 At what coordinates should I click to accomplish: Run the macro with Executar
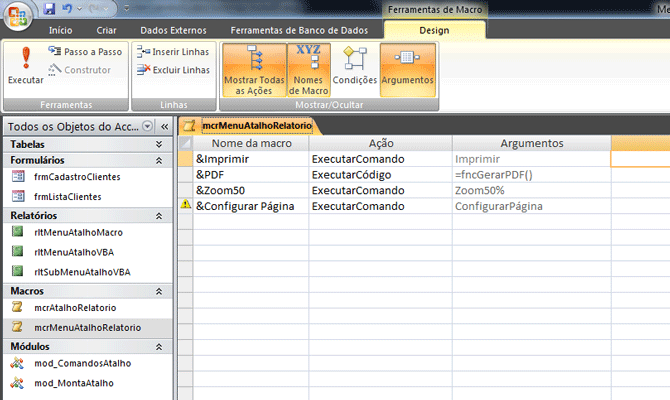click(x=26, y=65)
